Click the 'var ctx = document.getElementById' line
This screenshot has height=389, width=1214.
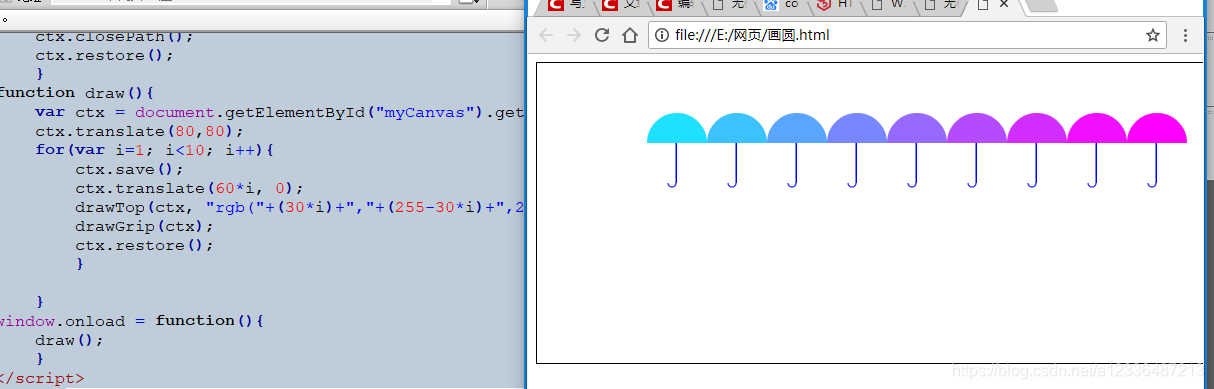pyautogui.click(x=279, y=112)
